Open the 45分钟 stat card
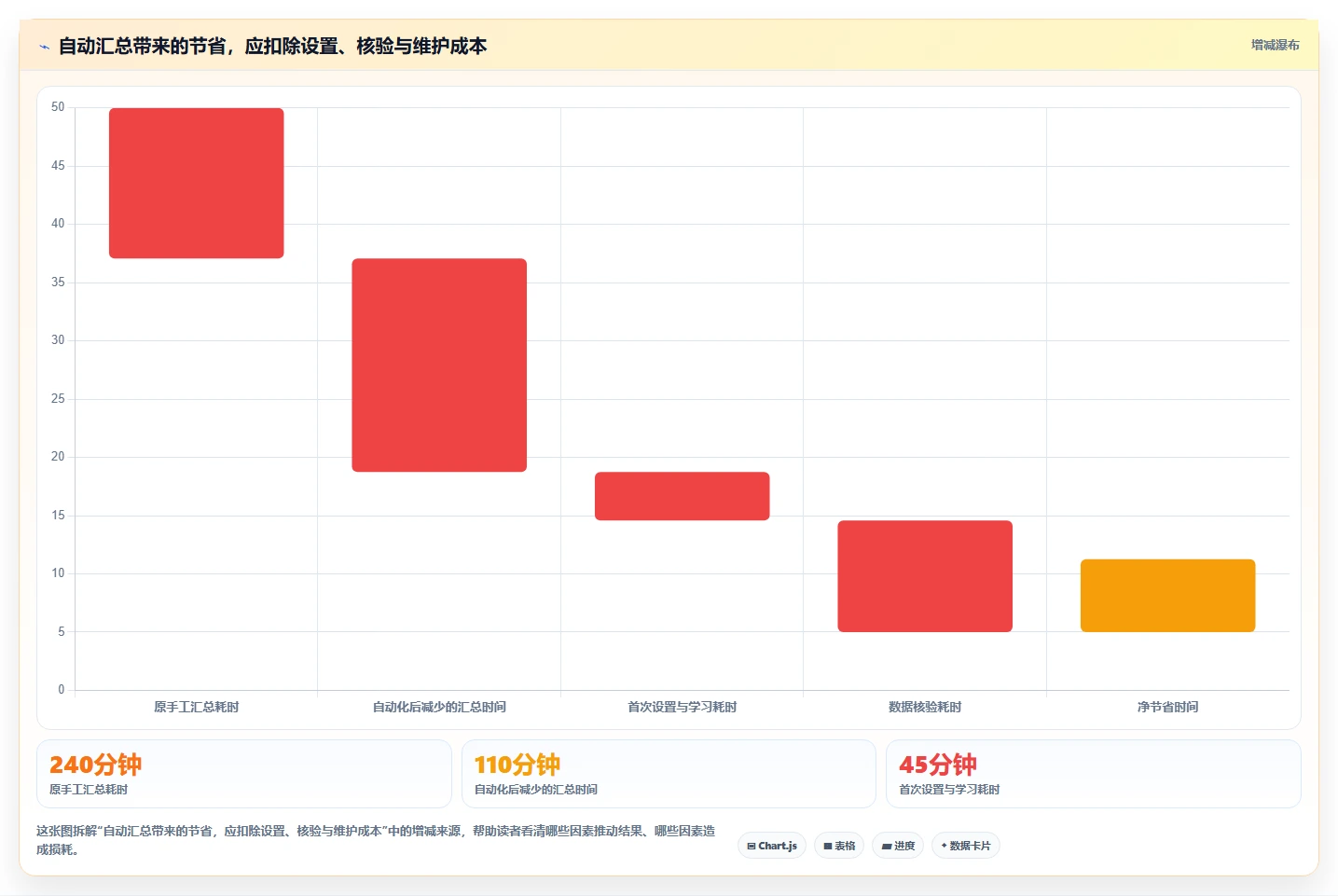Viewport: 1338px width, 896px height. [x=1093, y=774]
